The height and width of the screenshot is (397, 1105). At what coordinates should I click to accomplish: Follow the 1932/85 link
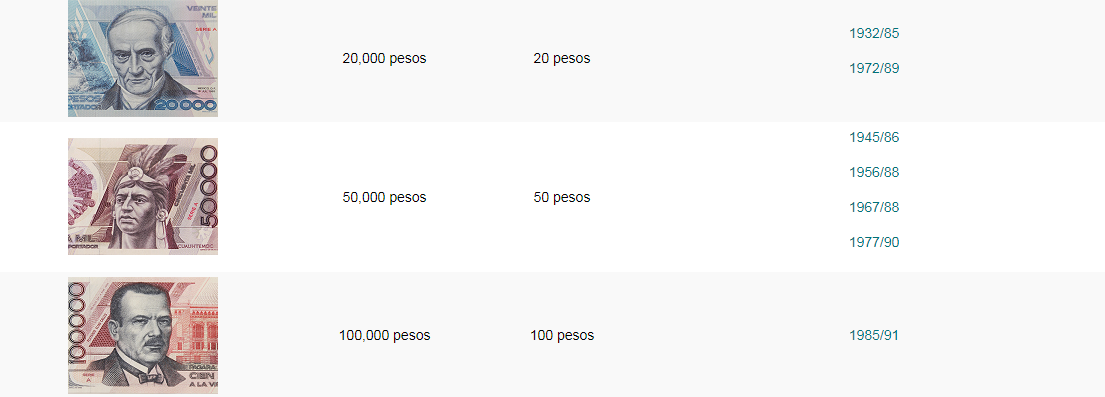tap(874, 33)
